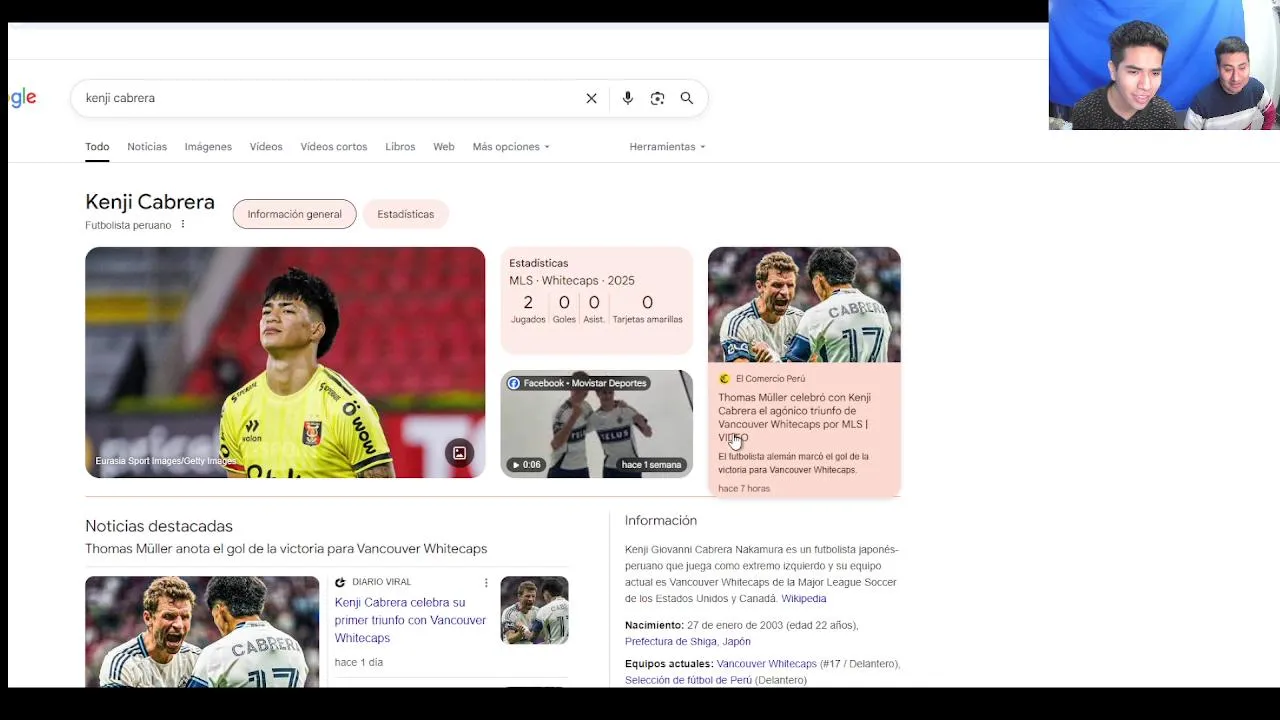Click the El Comercio Perú source icon
Screen dimensions: 1280x720
click(724, 379)
